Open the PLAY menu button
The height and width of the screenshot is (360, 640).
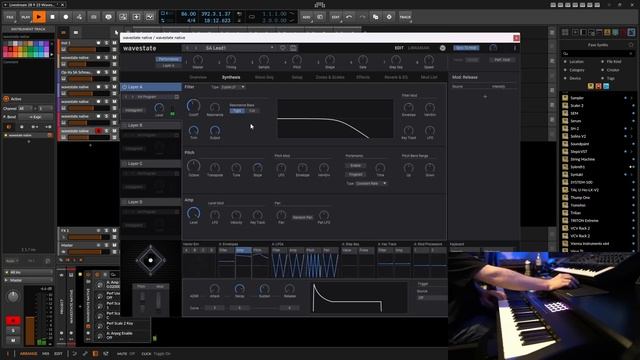pyautogui.click(x=25, y=17)
